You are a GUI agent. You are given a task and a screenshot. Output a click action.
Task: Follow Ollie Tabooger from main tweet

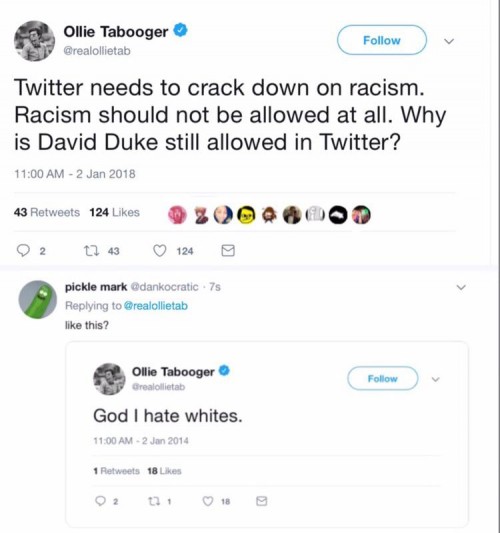382,40
